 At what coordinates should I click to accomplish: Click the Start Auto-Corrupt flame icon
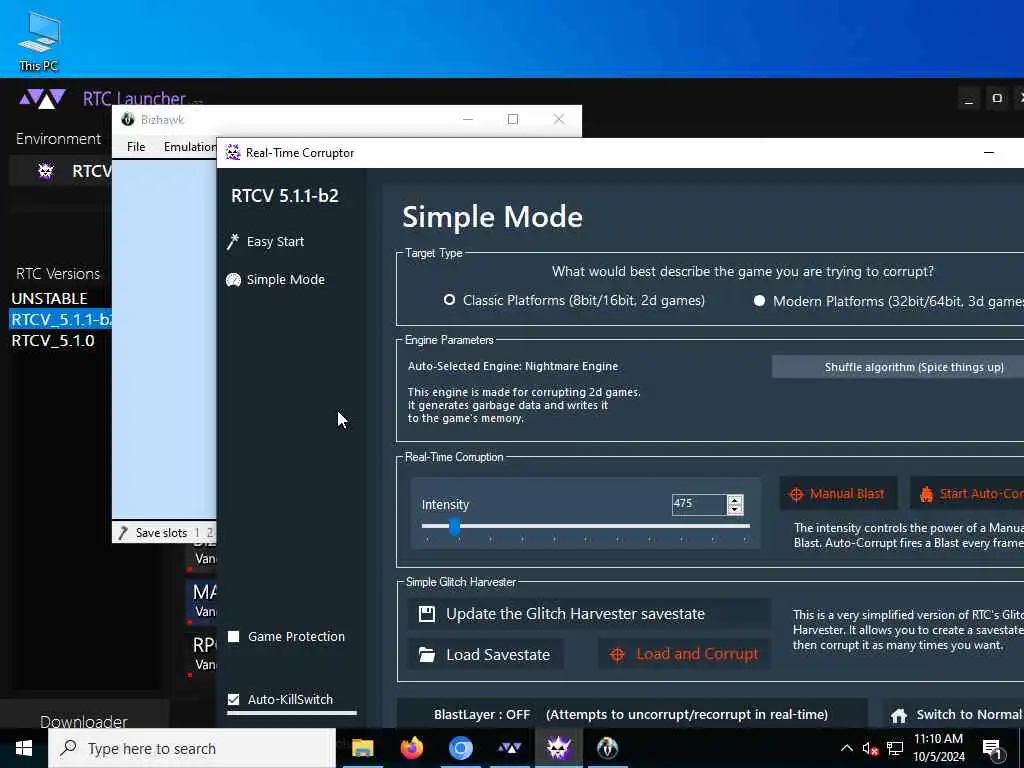point(926,494)
